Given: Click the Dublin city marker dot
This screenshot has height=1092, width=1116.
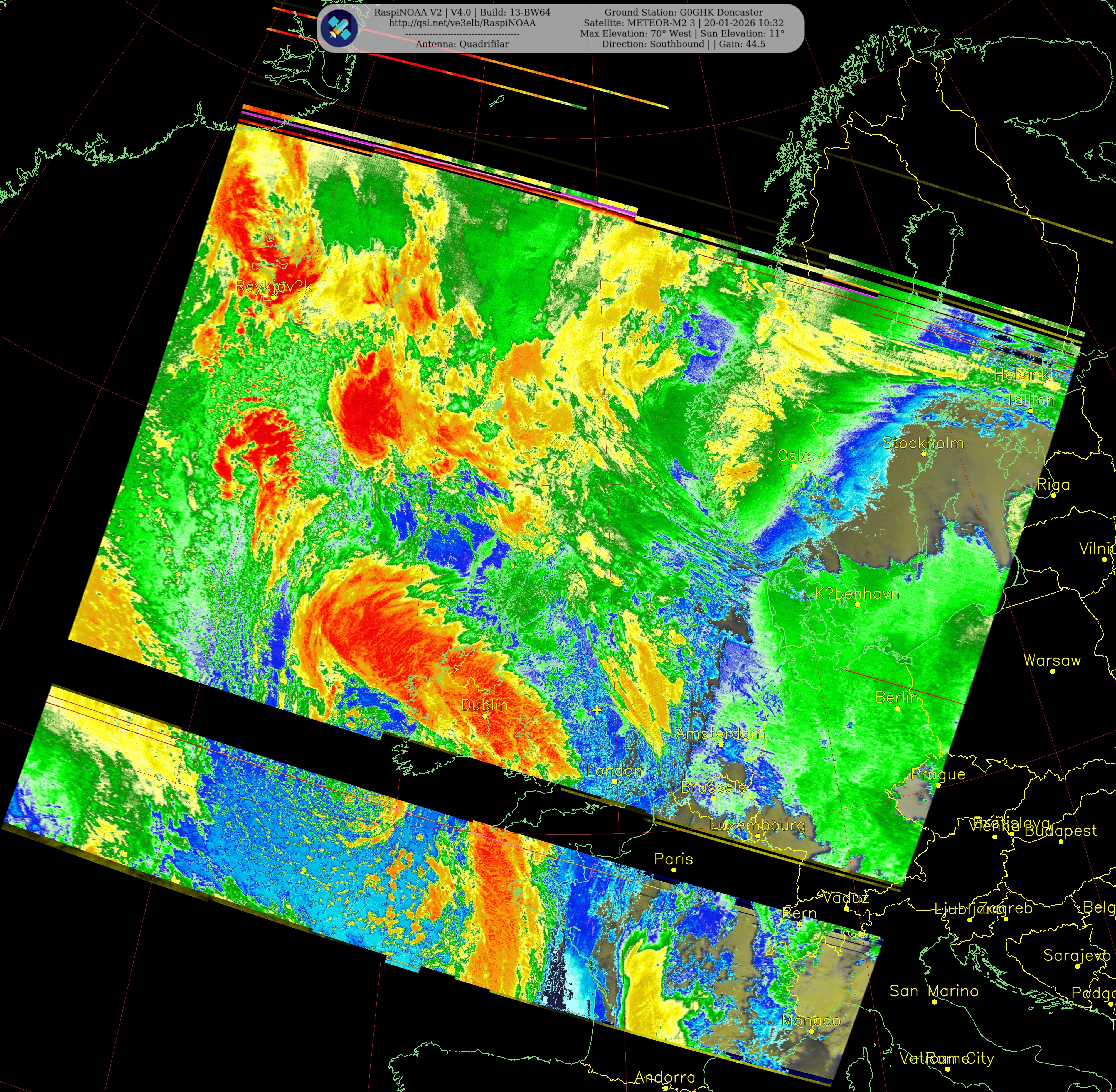Looking at the screenshot, I should click(485, 716).
